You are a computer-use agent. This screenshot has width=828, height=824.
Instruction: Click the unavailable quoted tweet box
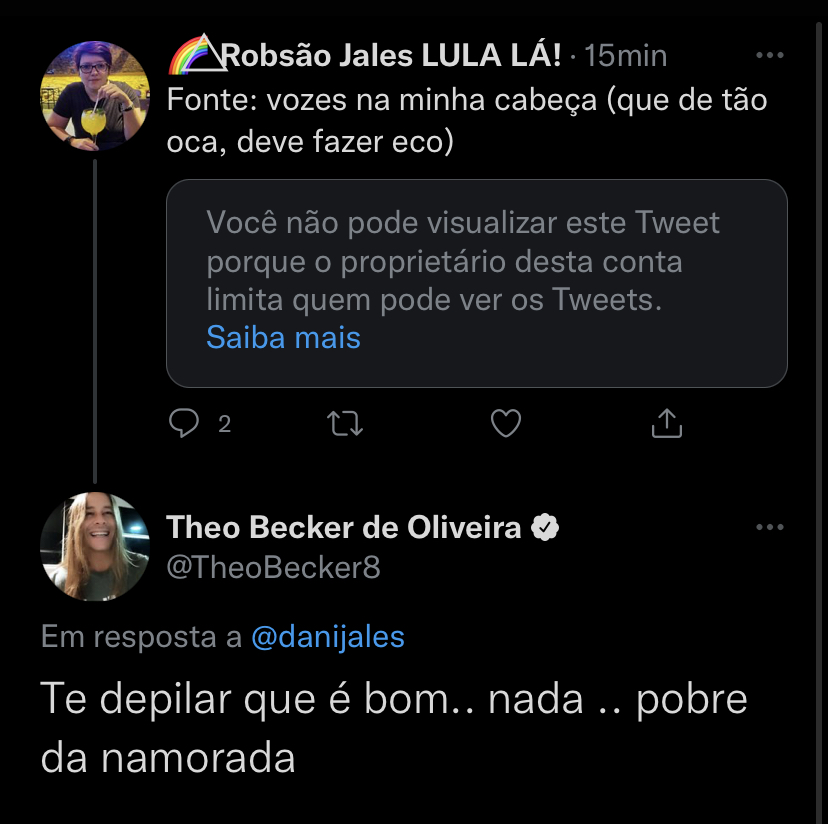pos(476,283)
